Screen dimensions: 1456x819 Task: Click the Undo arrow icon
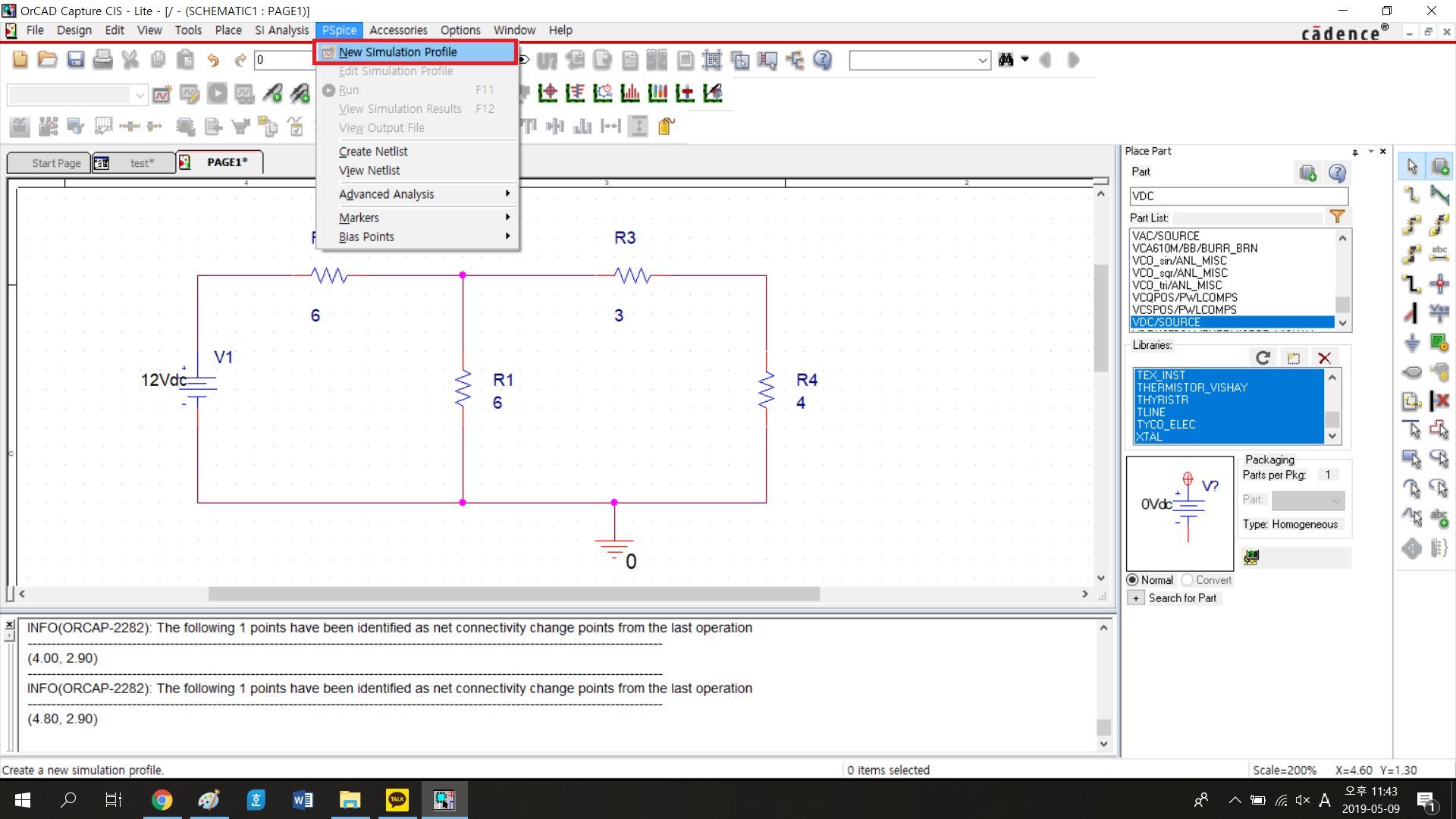(213, 60)
